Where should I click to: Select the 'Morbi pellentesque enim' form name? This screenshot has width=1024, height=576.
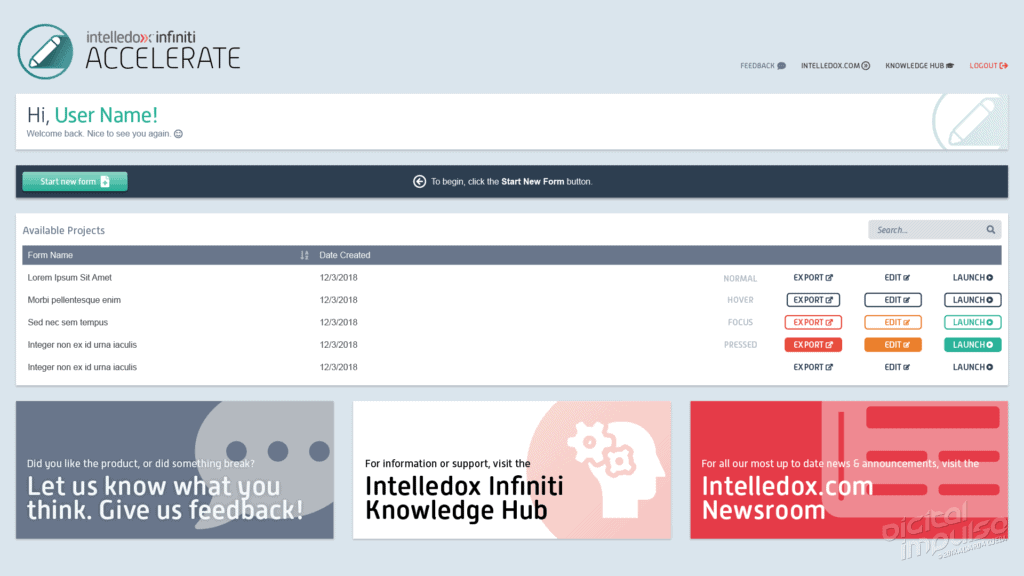74,300
